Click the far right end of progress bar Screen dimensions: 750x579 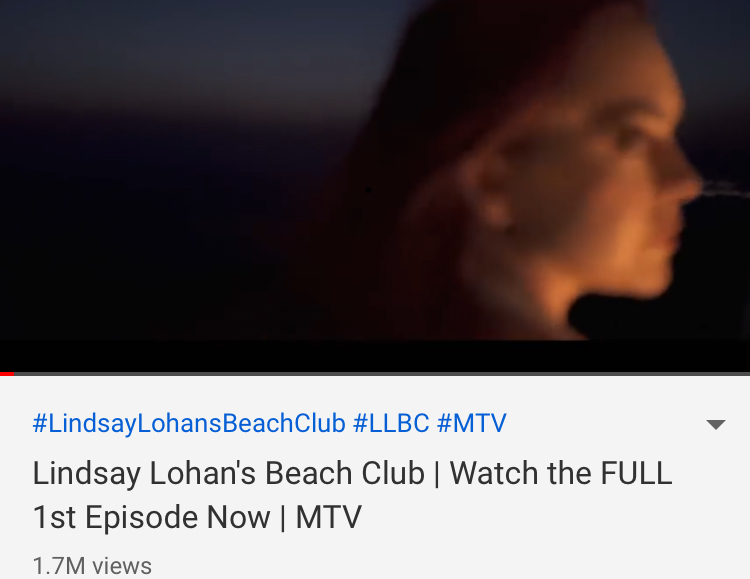[746, 374]
